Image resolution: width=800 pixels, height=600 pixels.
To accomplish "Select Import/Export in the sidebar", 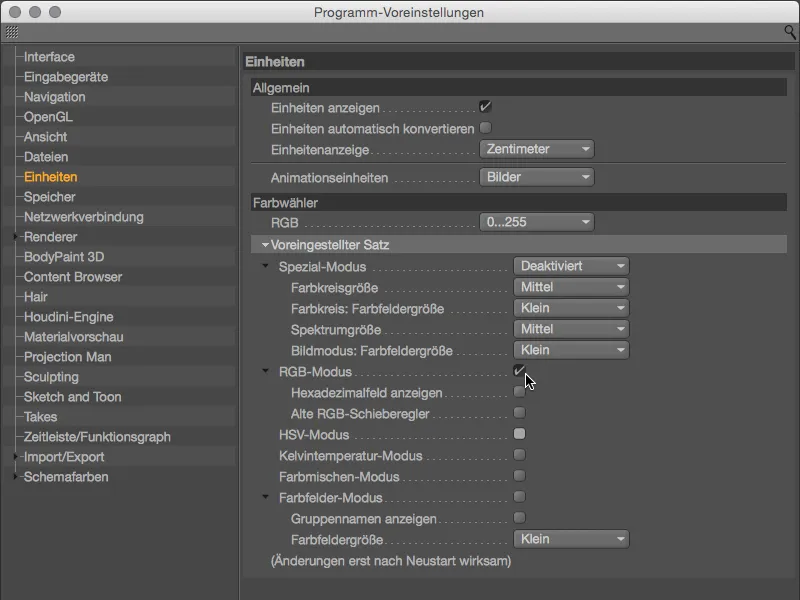I will (64, 457).
